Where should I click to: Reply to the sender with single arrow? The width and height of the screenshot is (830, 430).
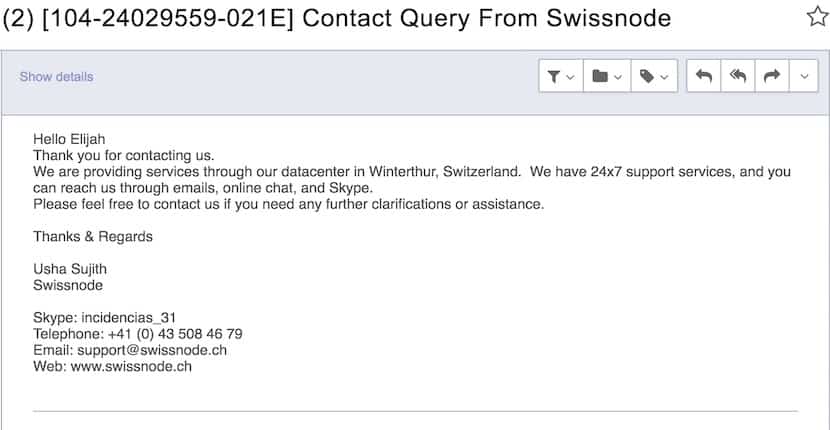[703, 76]
